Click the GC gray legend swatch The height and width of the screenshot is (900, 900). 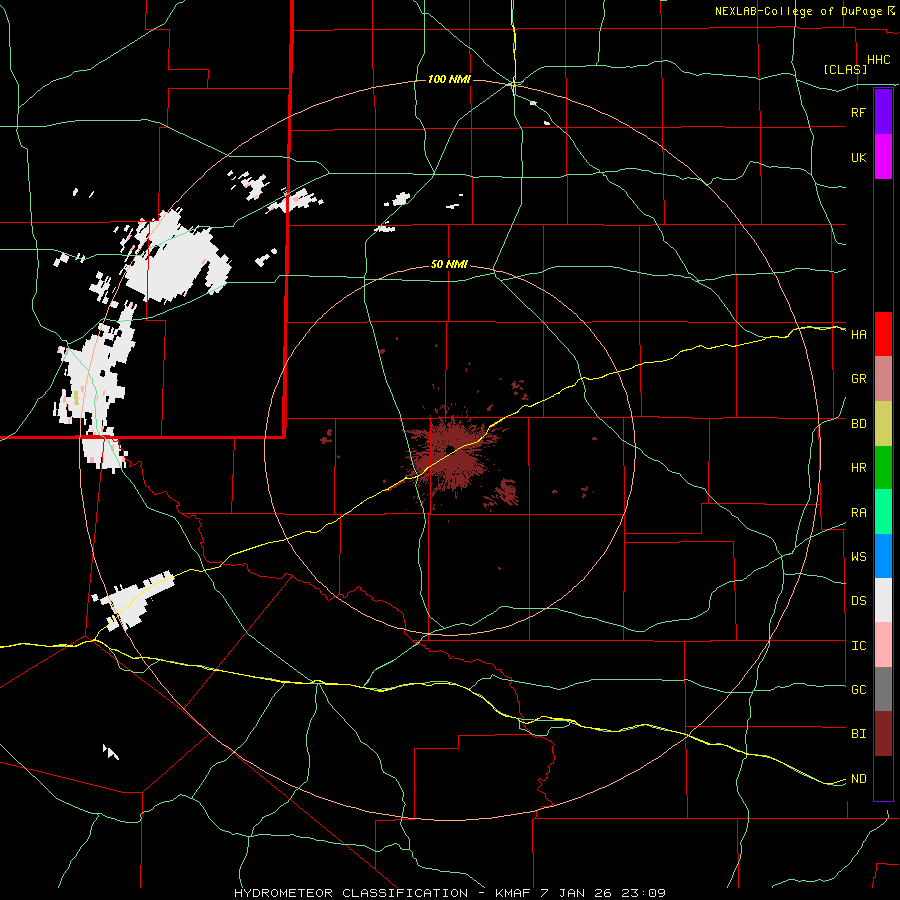click(883, 689)
